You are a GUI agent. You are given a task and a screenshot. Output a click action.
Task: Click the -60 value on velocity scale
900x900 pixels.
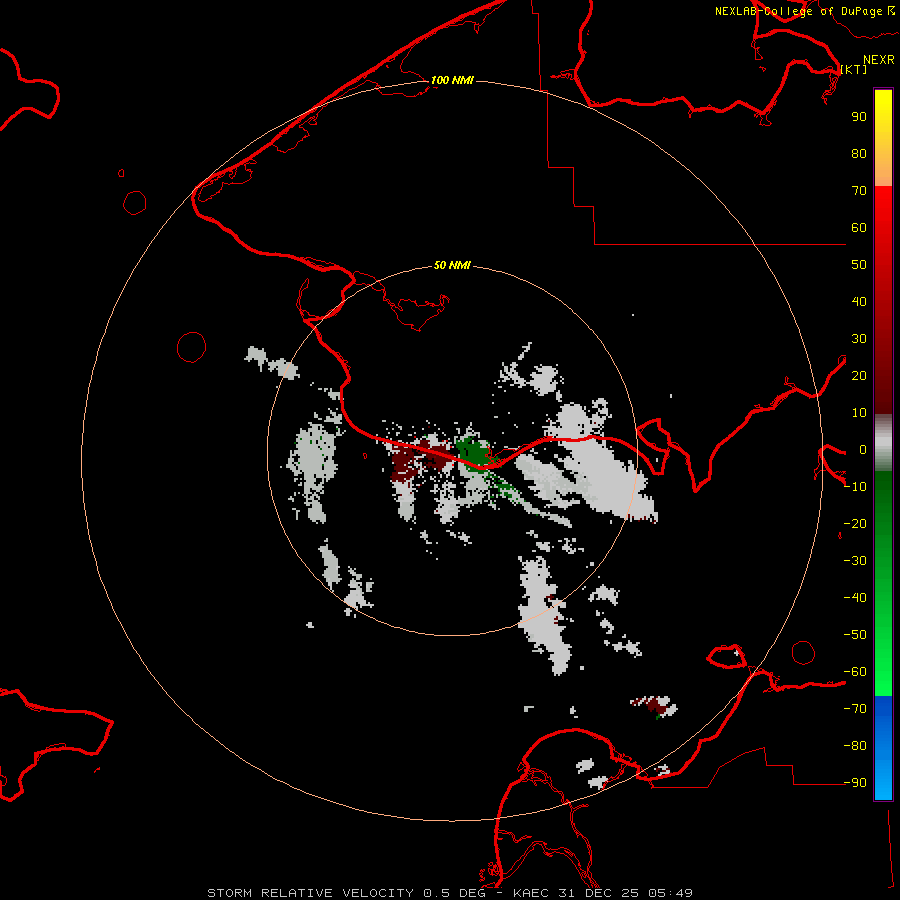point(855,672)
